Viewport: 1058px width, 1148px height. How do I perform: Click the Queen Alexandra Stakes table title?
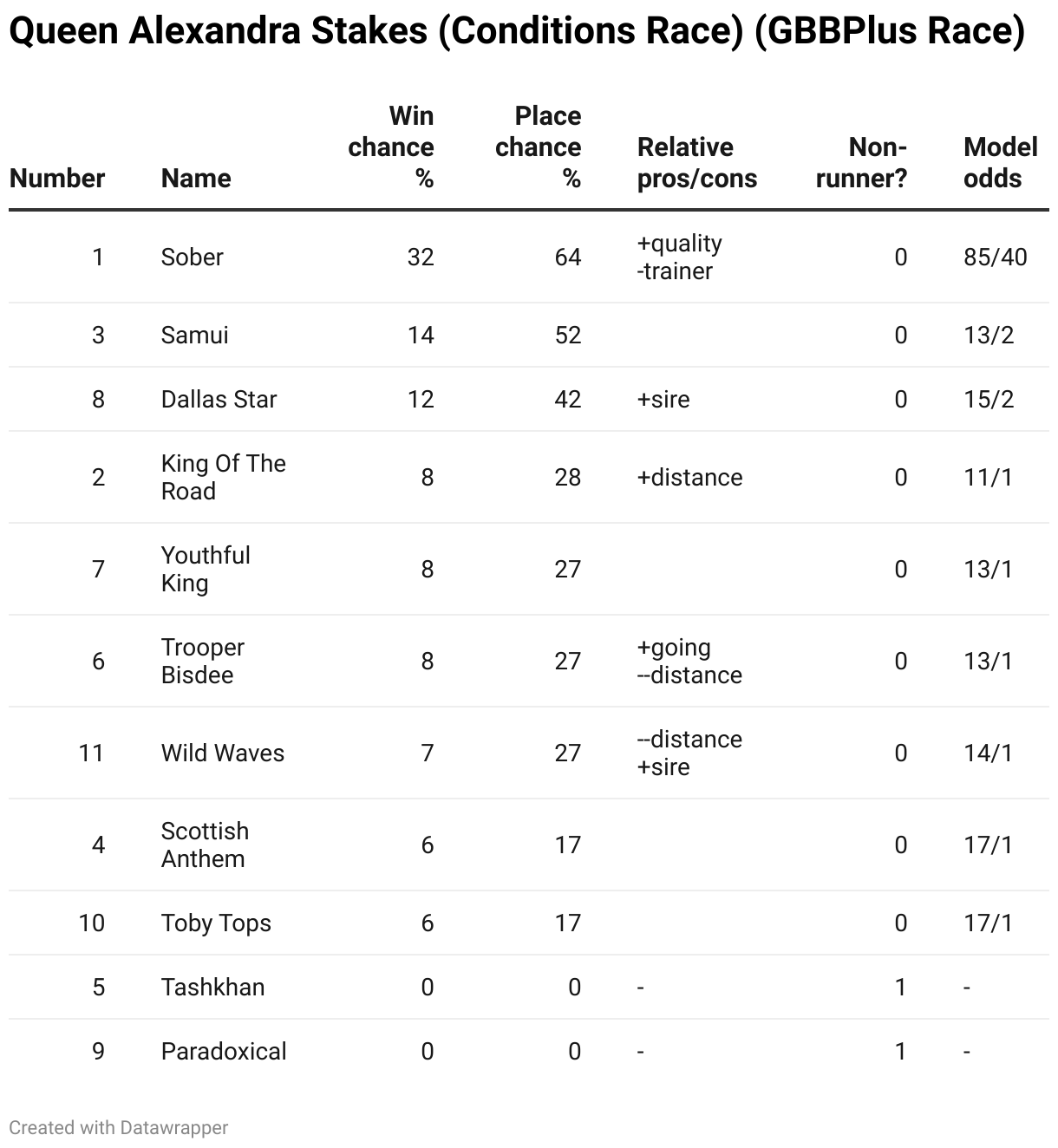pos(517,31)
